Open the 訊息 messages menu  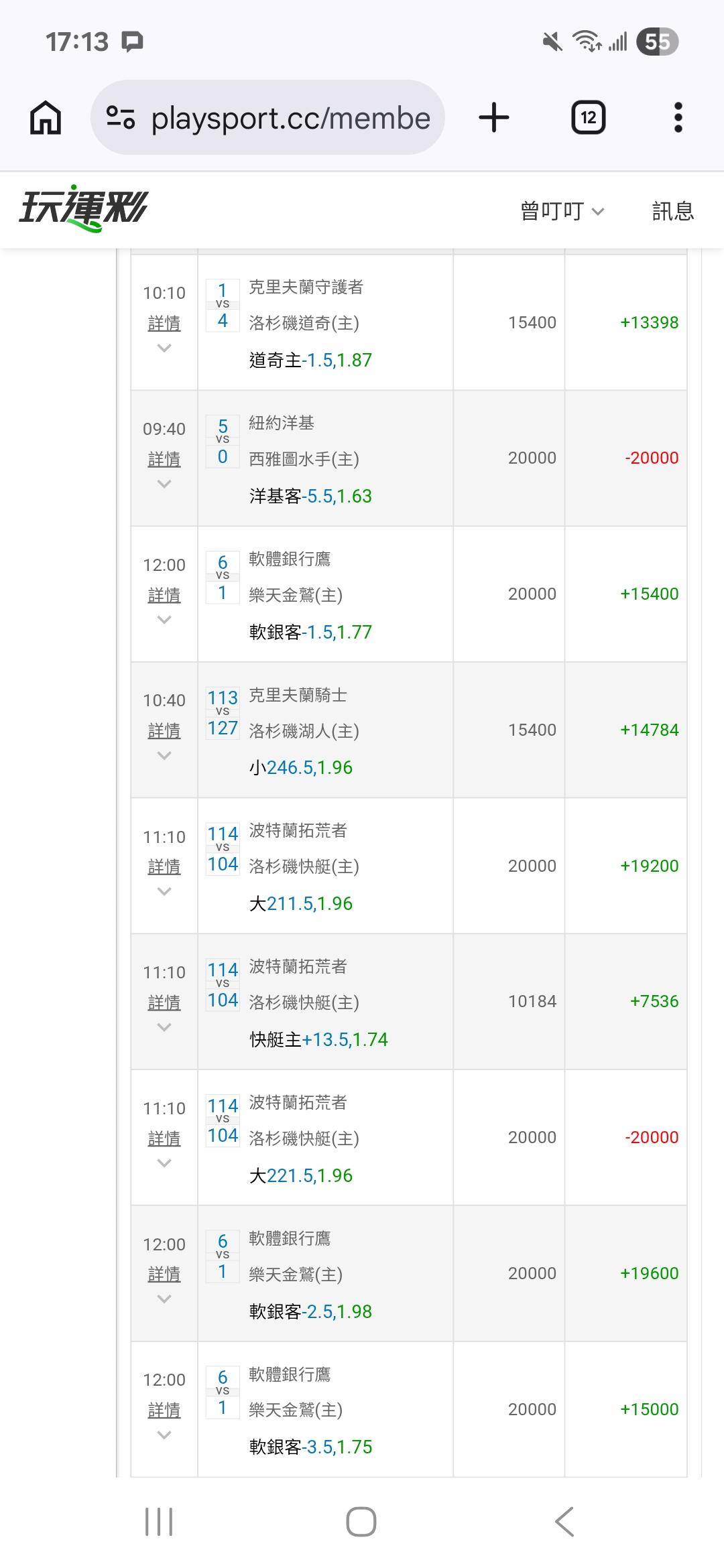672,211
